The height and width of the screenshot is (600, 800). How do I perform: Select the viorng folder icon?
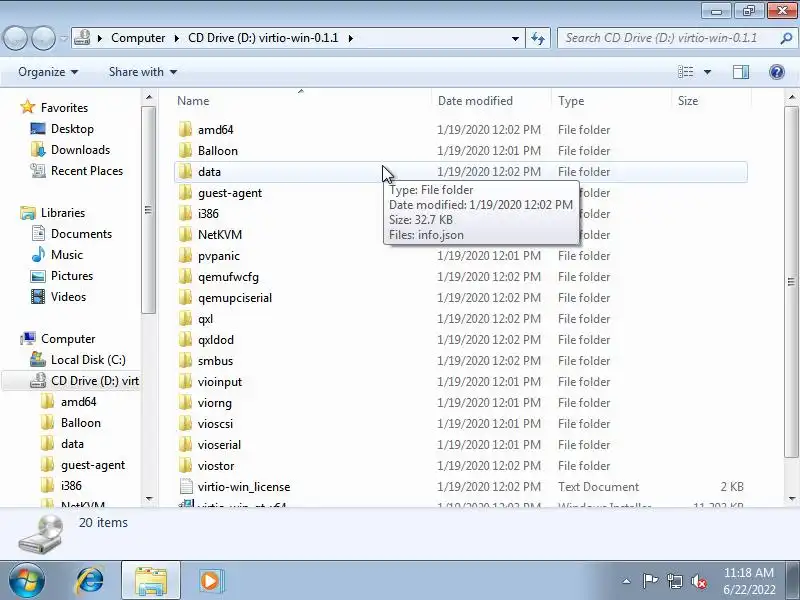coord(186,403)
